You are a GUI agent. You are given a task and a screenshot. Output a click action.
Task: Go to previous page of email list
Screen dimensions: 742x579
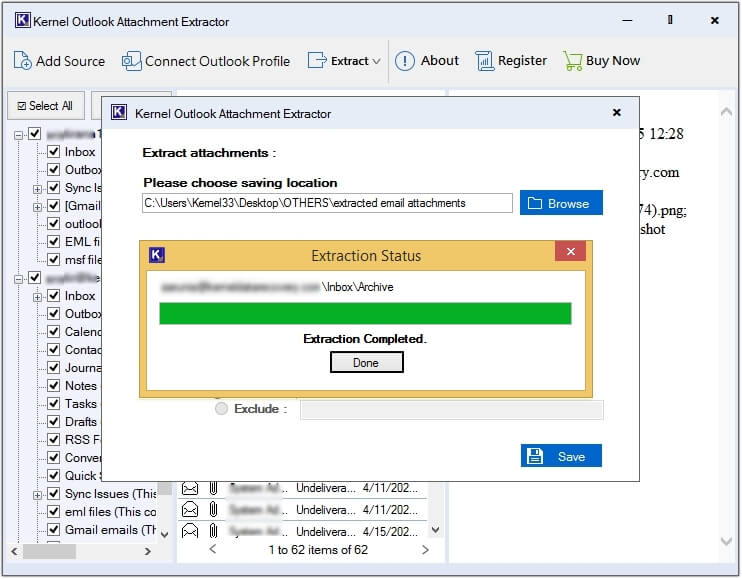(x=213, y=549)
